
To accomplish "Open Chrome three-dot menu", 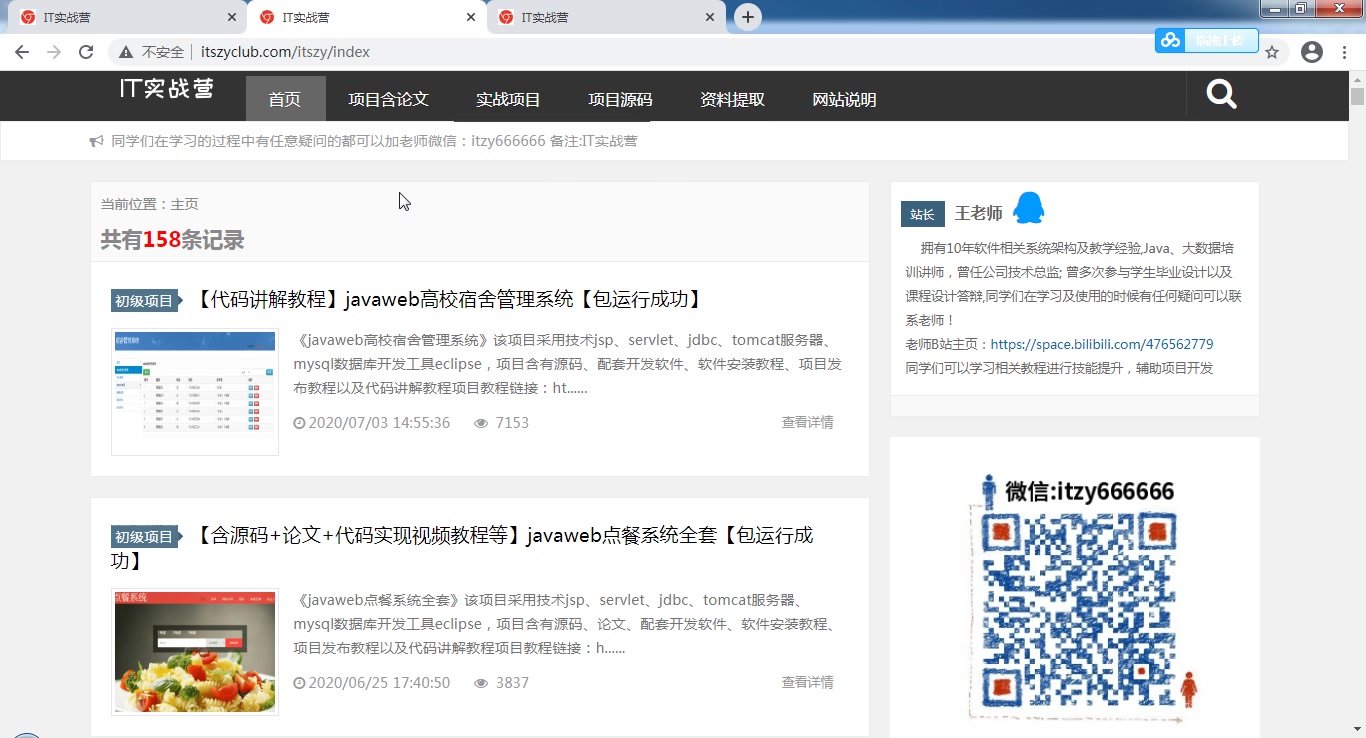I will click(x=1346, y=52).
